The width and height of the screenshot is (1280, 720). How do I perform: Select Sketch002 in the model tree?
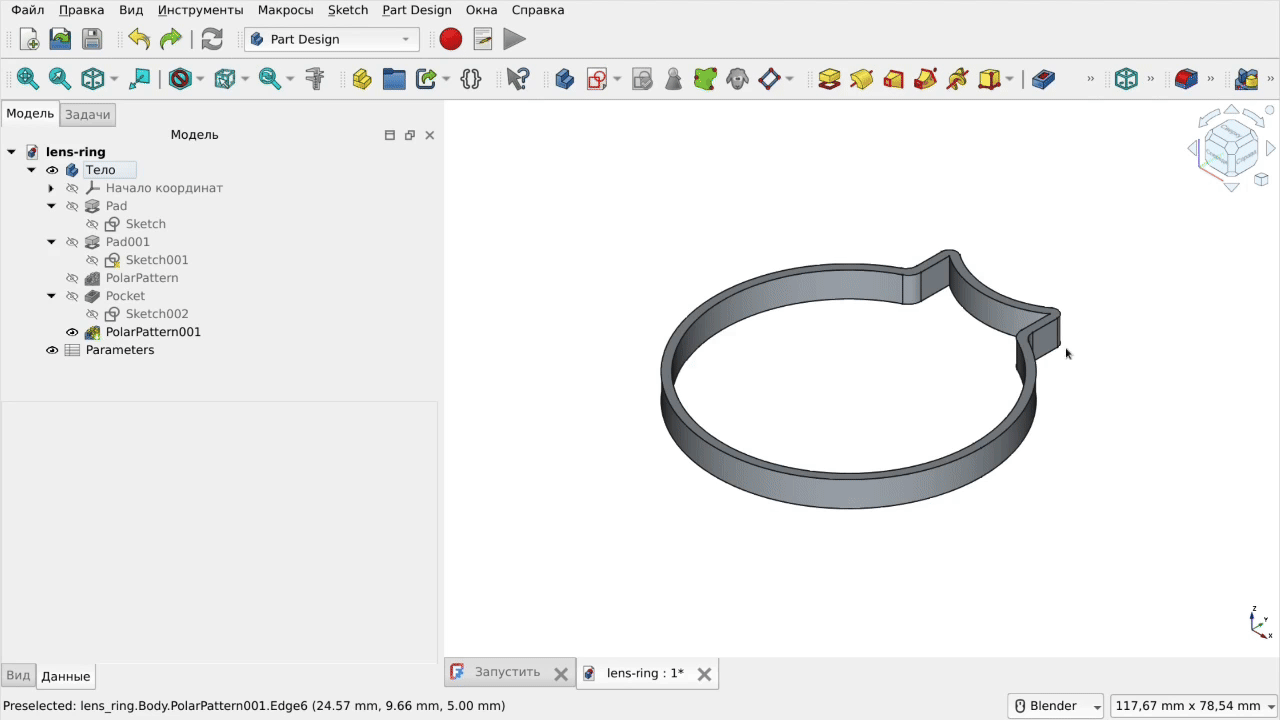click(x=157, y=314)
